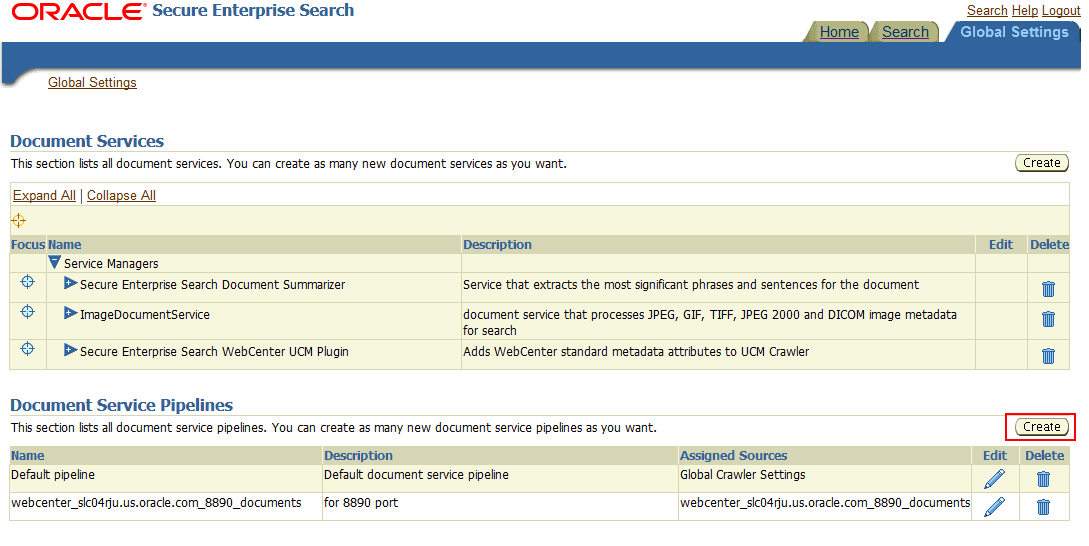Delete the ImageDocumentService entry

1048,318
